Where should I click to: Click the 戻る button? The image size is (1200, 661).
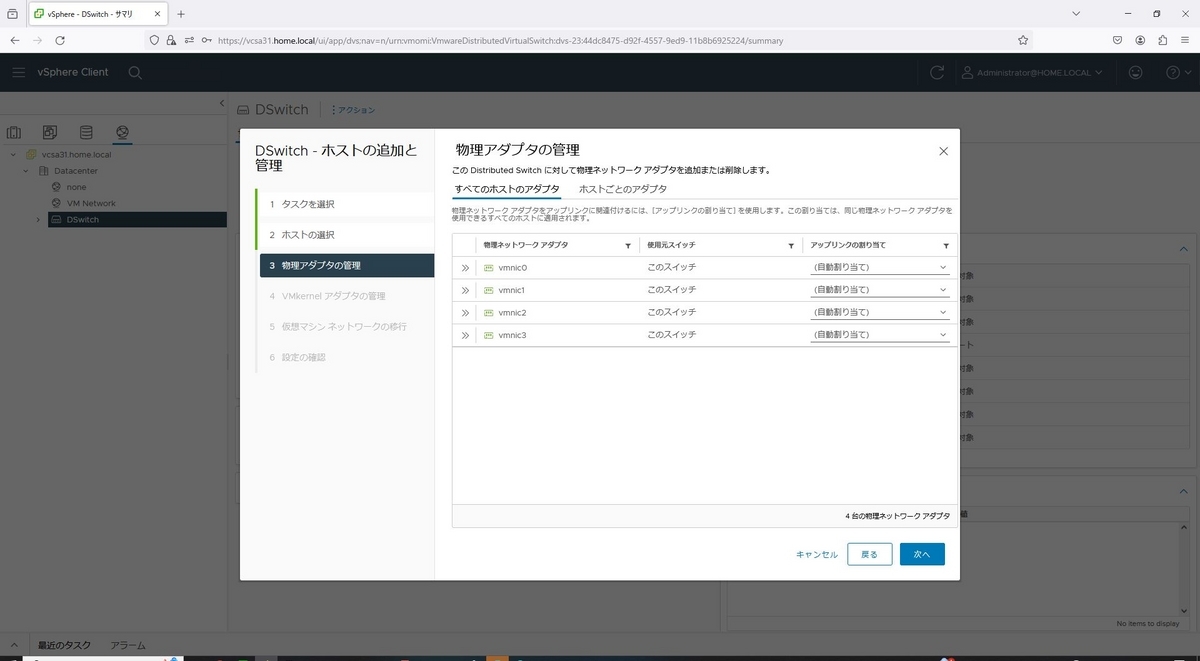click(869, 554)
